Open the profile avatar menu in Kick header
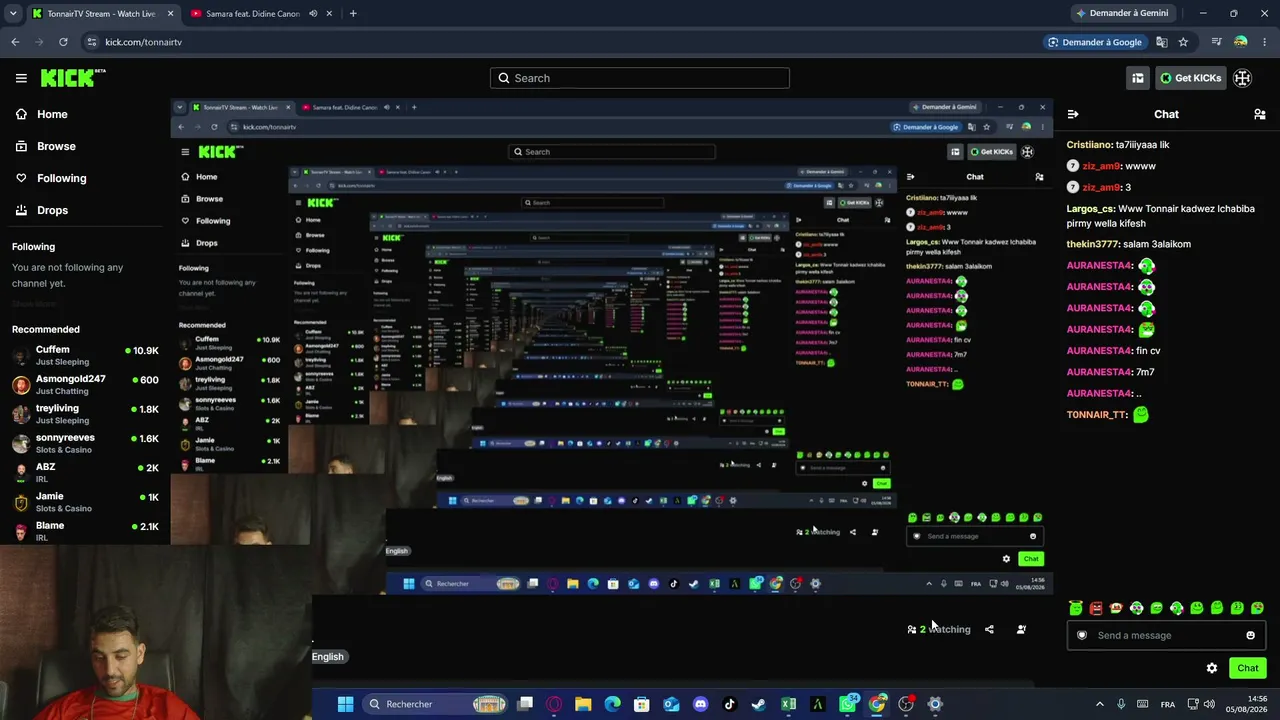The width and height of the screenshot is (1280, 720). coord(1243,78)
